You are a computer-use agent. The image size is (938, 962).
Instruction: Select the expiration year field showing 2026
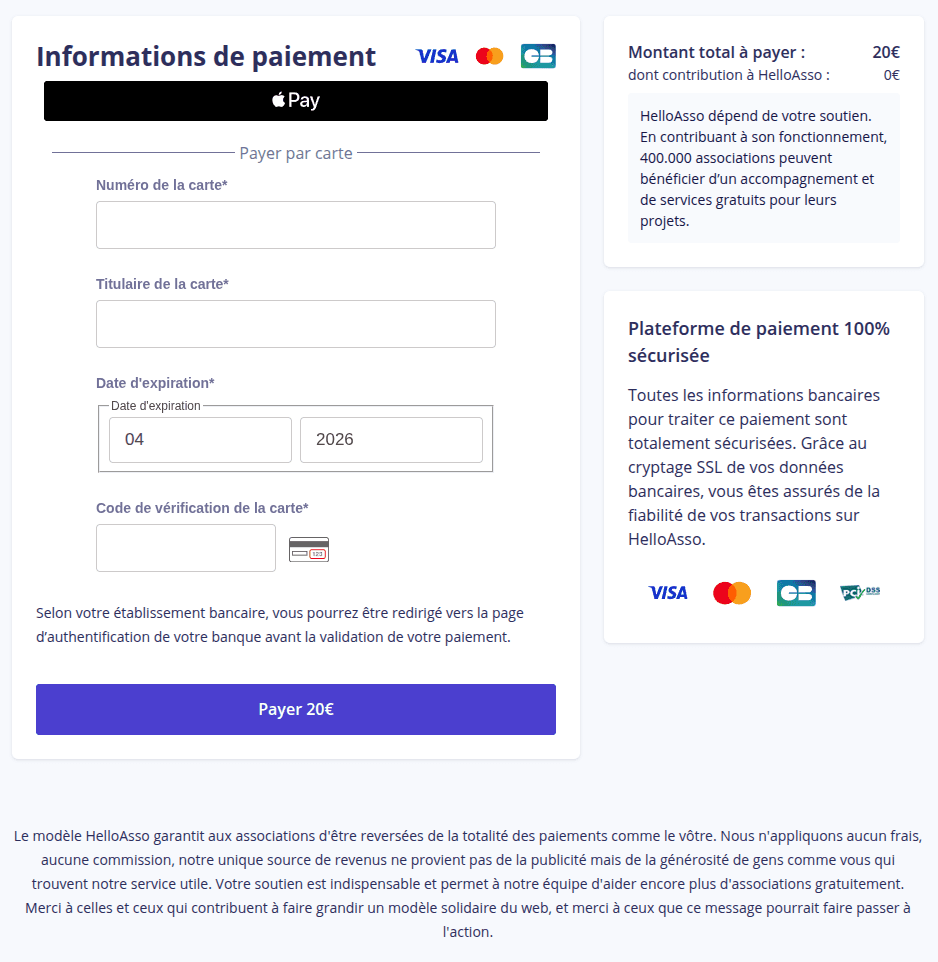391,439
